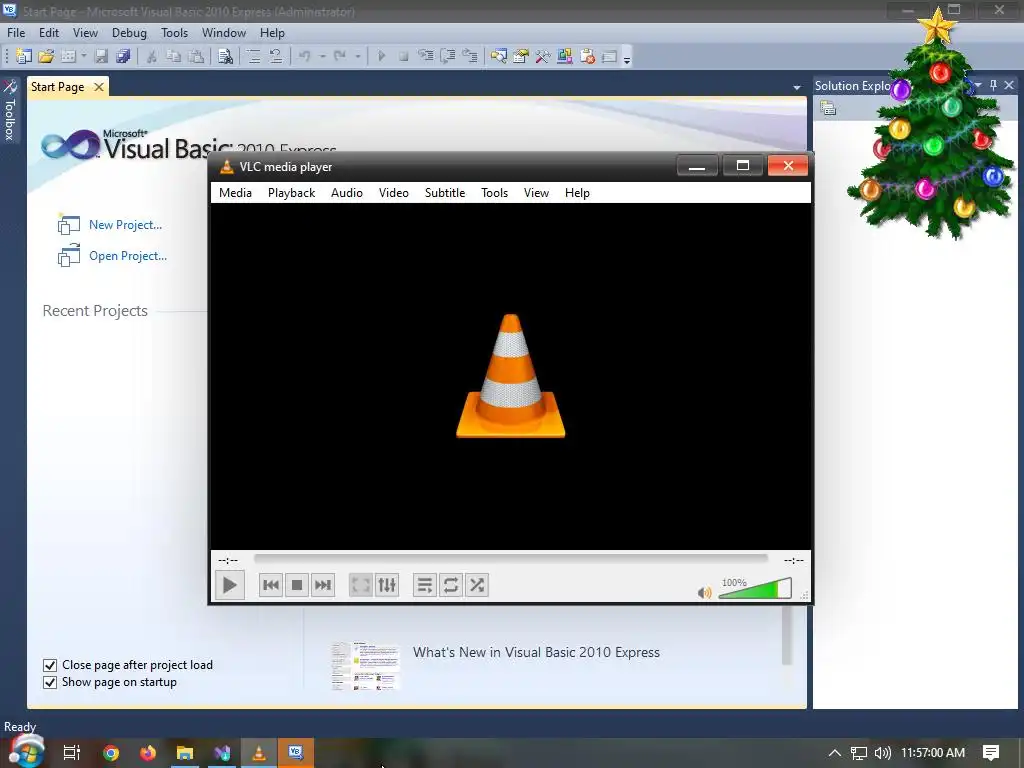This screenshot has width=1024, height=768.
Task: Toggle the 'Close page after project load' checkbox
Action: [x=50, y=665]
